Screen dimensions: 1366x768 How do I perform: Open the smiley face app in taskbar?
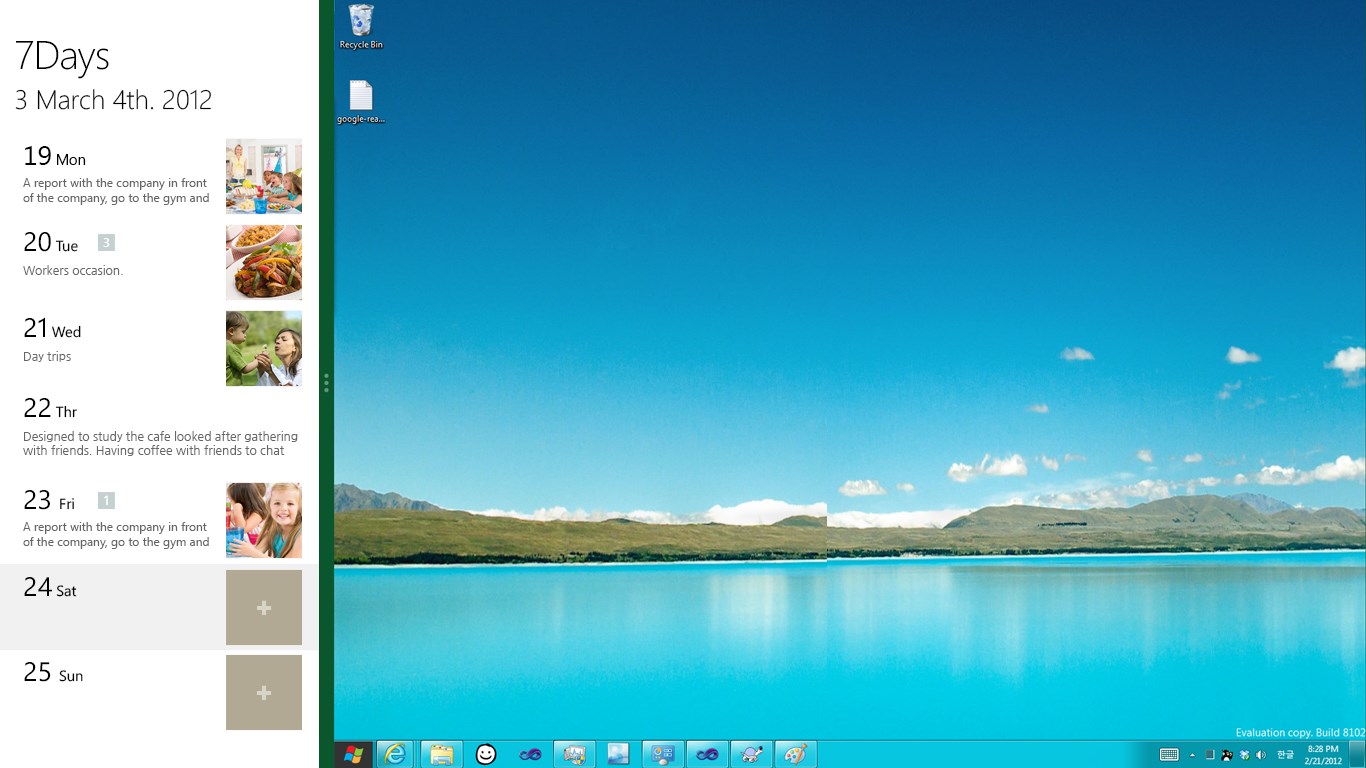pyautogui.click(x=486, y=754)
